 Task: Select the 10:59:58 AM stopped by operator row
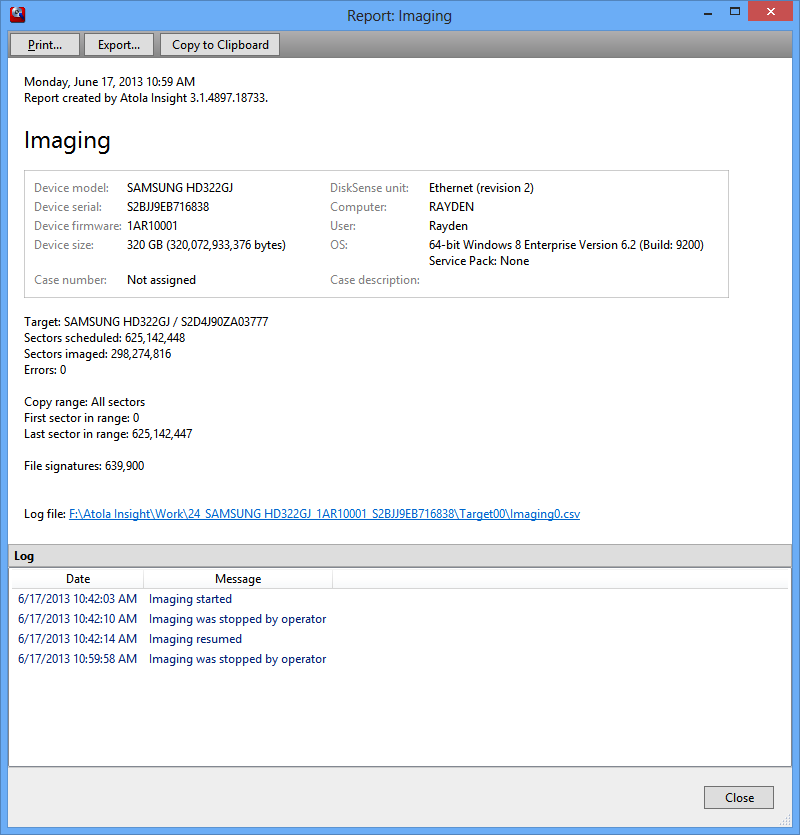(x=399, y=659)
